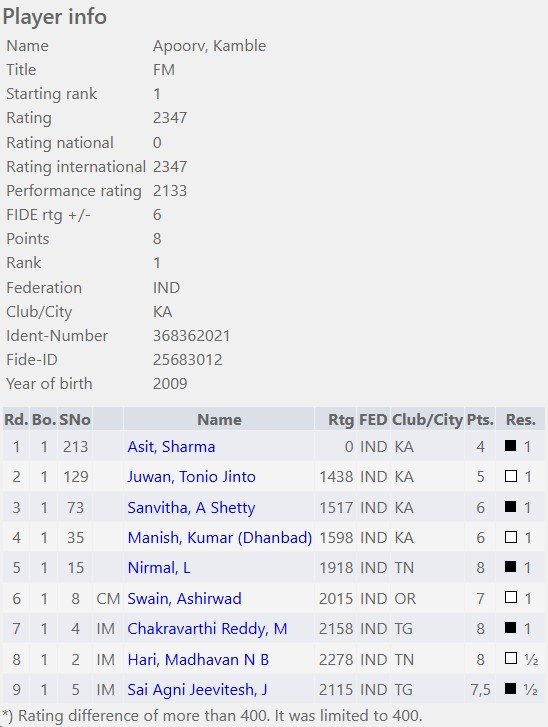Open Nirmal, L player details

click(159, 568)
